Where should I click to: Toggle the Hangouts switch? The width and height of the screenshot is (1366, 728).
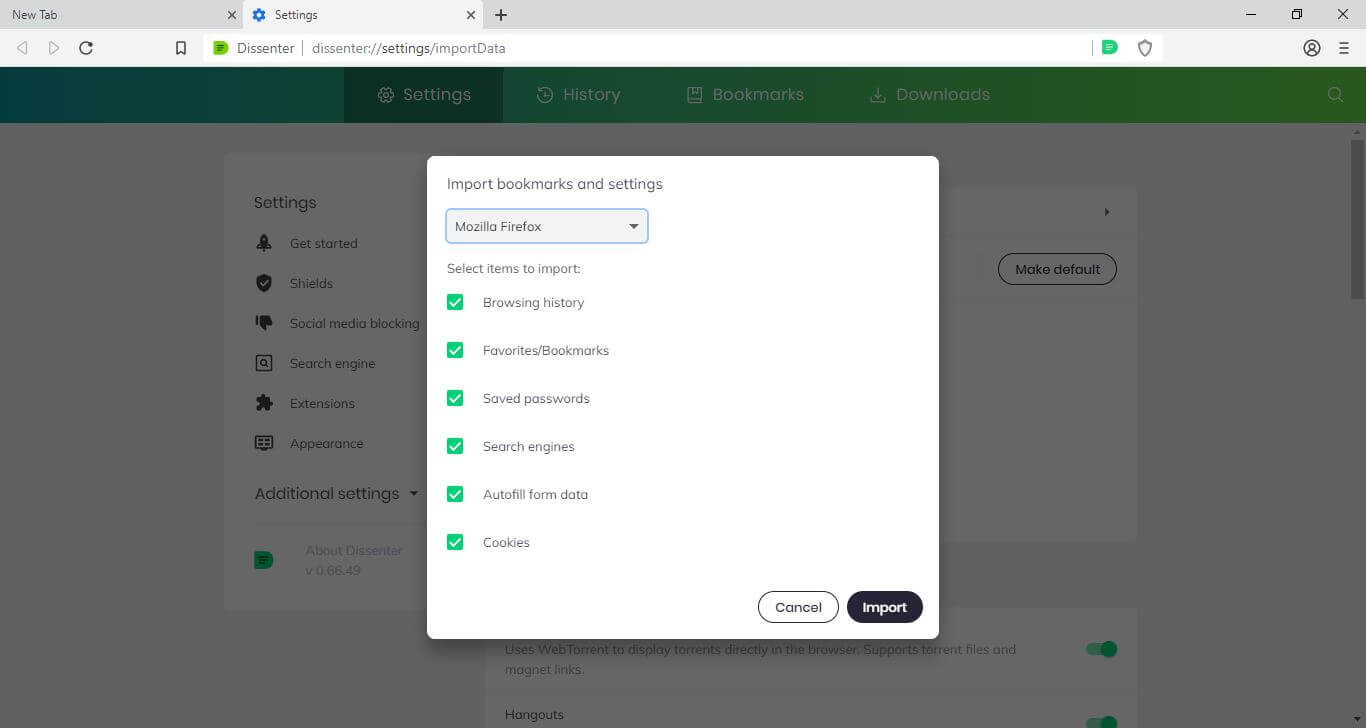[x=1101, y=722]
